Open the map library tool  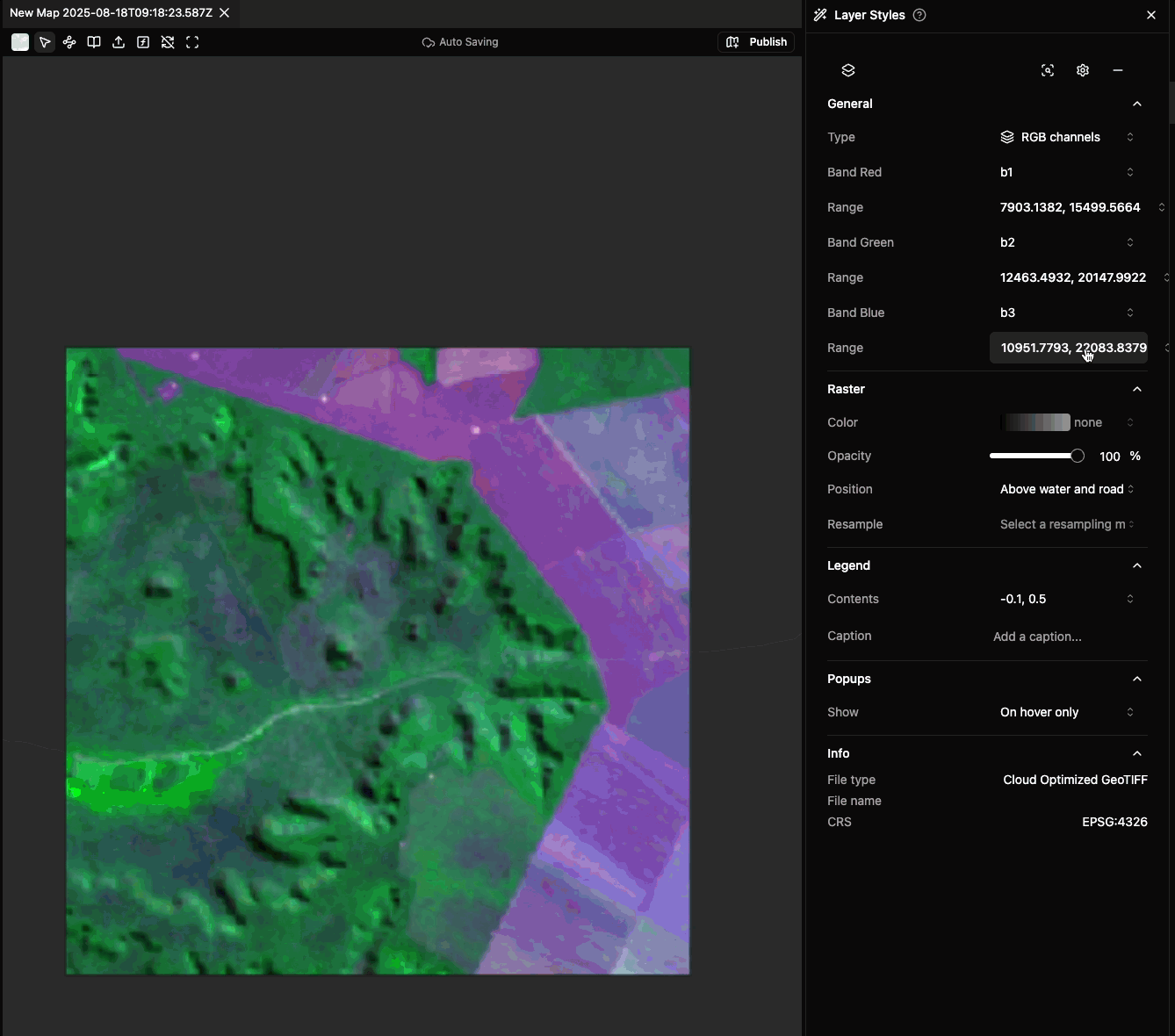pos(94,41)
